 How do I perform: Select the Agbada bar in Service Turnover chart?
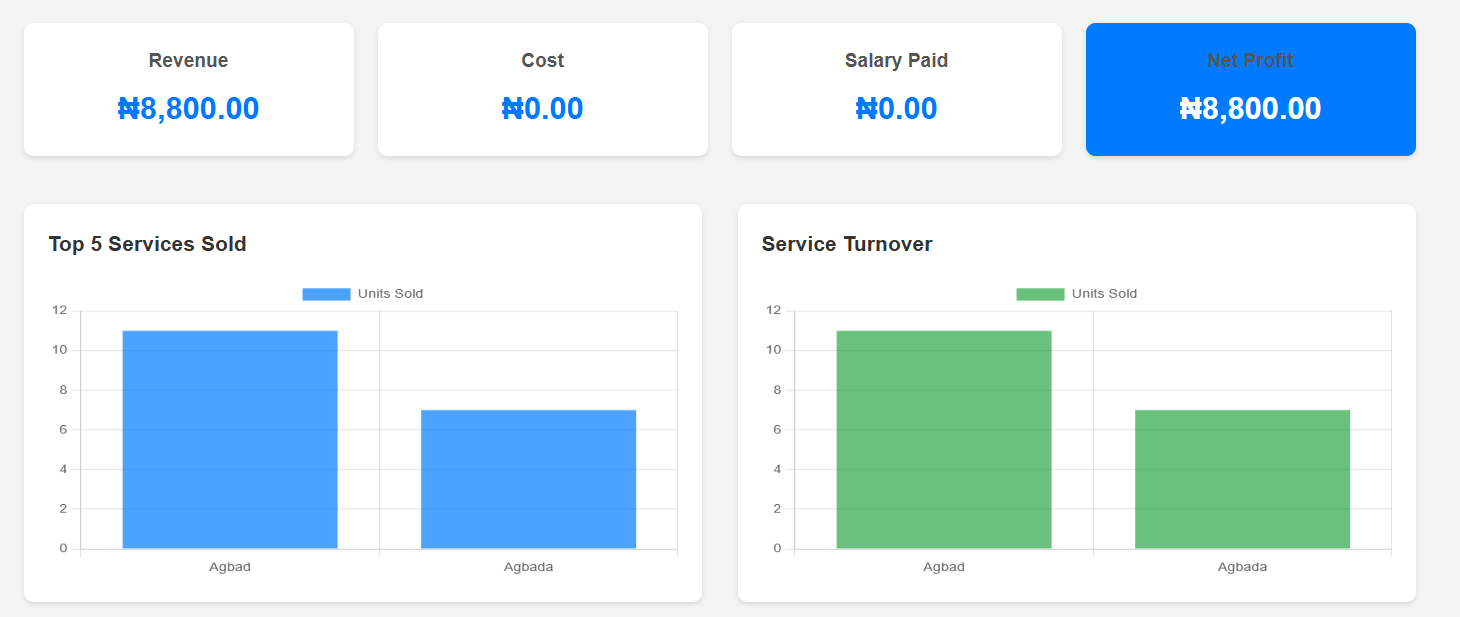(x=1241, y=478)
